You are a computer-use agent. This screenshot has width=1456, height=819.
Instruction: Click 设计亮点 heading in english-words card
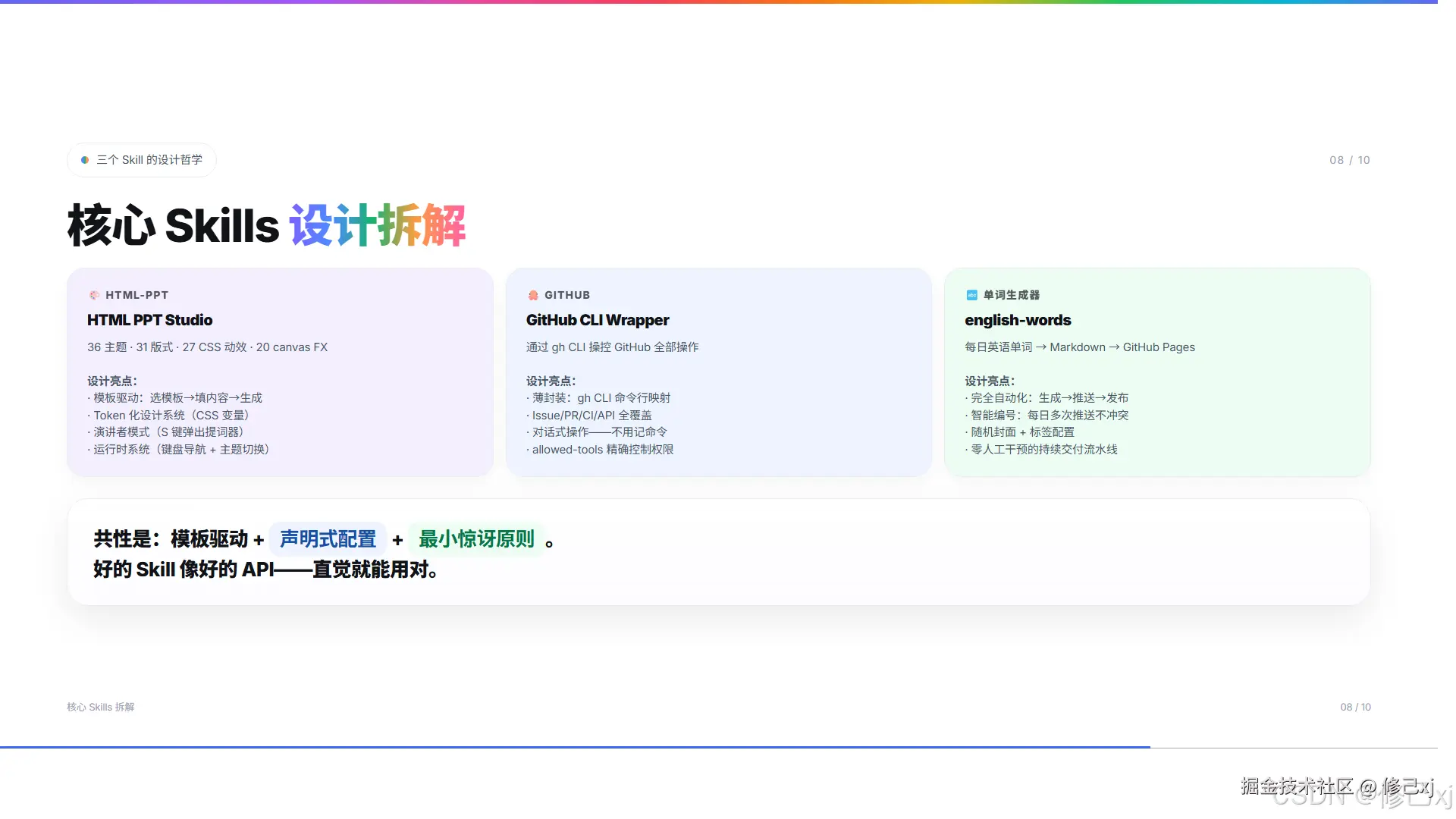[x=990, y=381]
